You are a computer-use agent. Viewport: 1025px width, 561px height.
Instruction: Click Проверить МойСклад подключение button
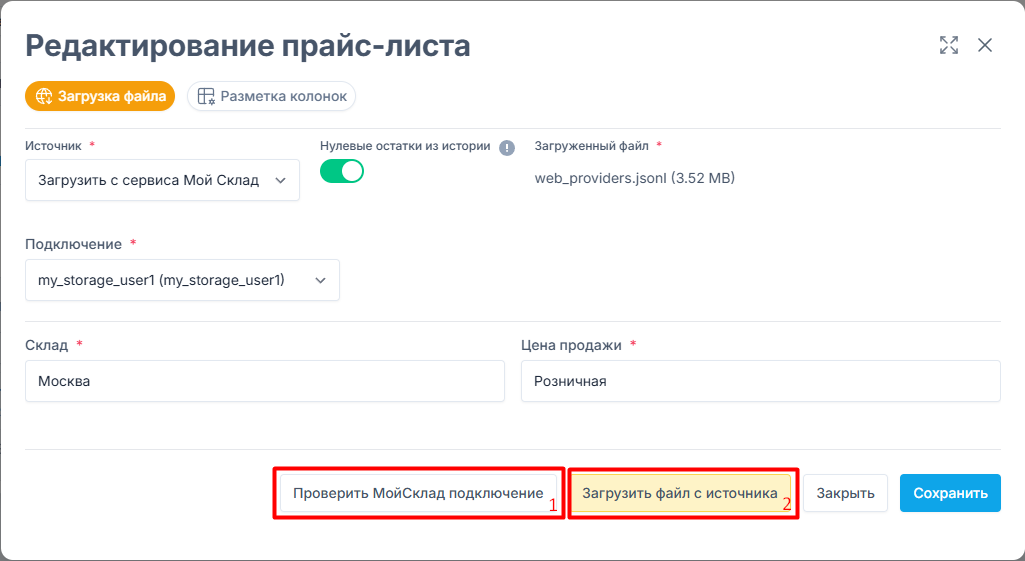(418, 493)
